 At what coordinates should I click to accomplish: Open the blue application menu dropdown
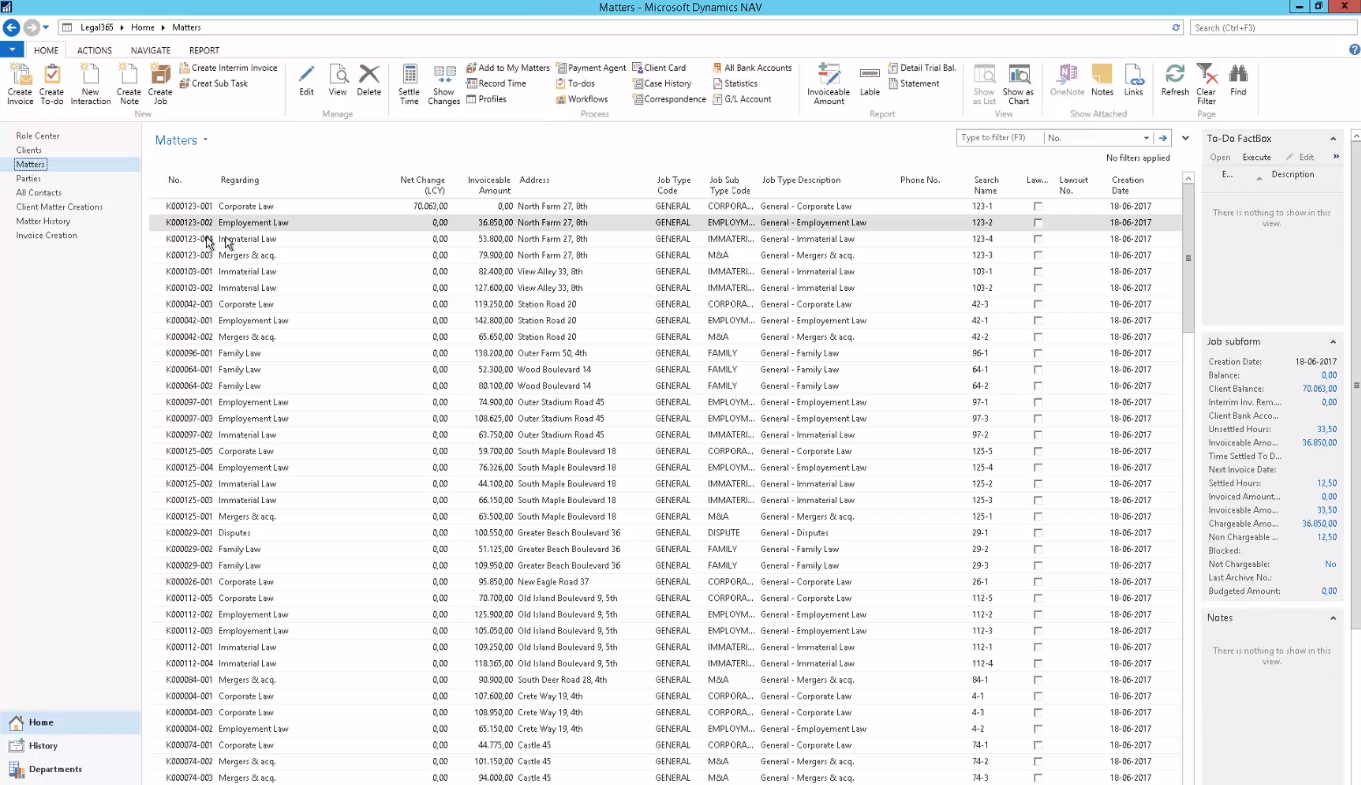12,49
